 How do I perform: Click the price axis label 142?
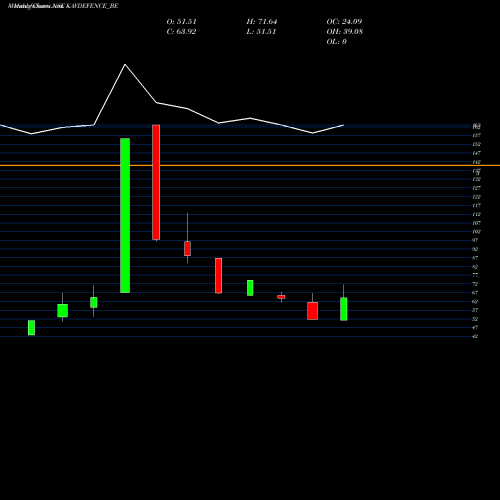[x=476, y=162]
